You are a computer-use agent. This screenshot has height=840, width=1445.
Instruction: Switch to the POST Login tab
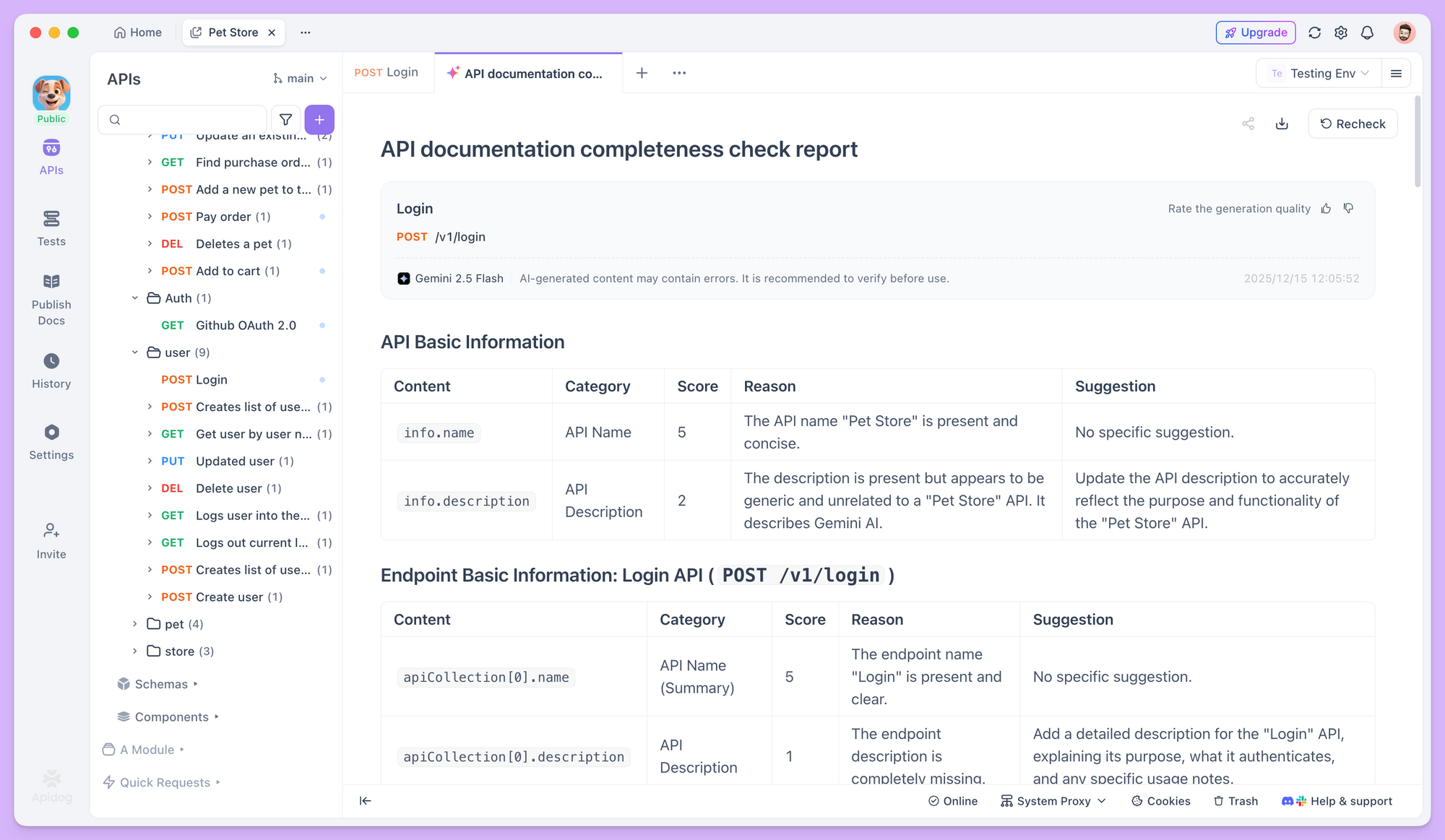click(387, 72)
